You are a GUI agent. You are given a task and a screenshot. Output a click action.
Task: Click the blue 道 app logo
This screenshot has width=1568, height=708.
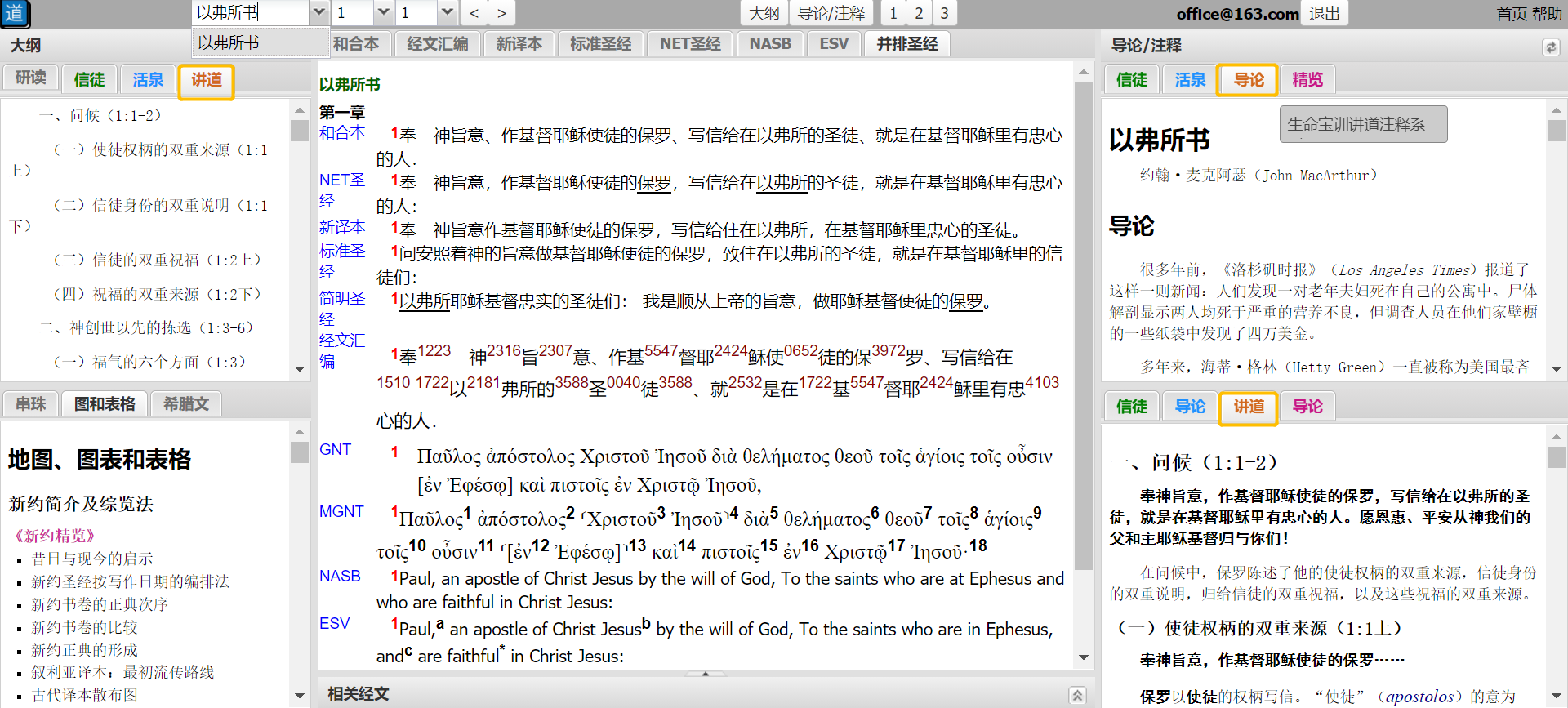point(15,13)
